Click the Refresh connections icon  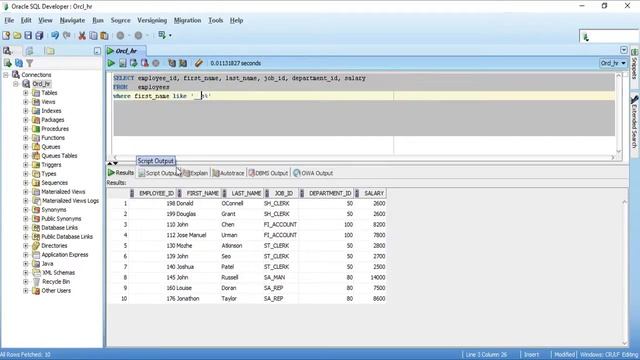pyautogui.click(x=19, y=63)
